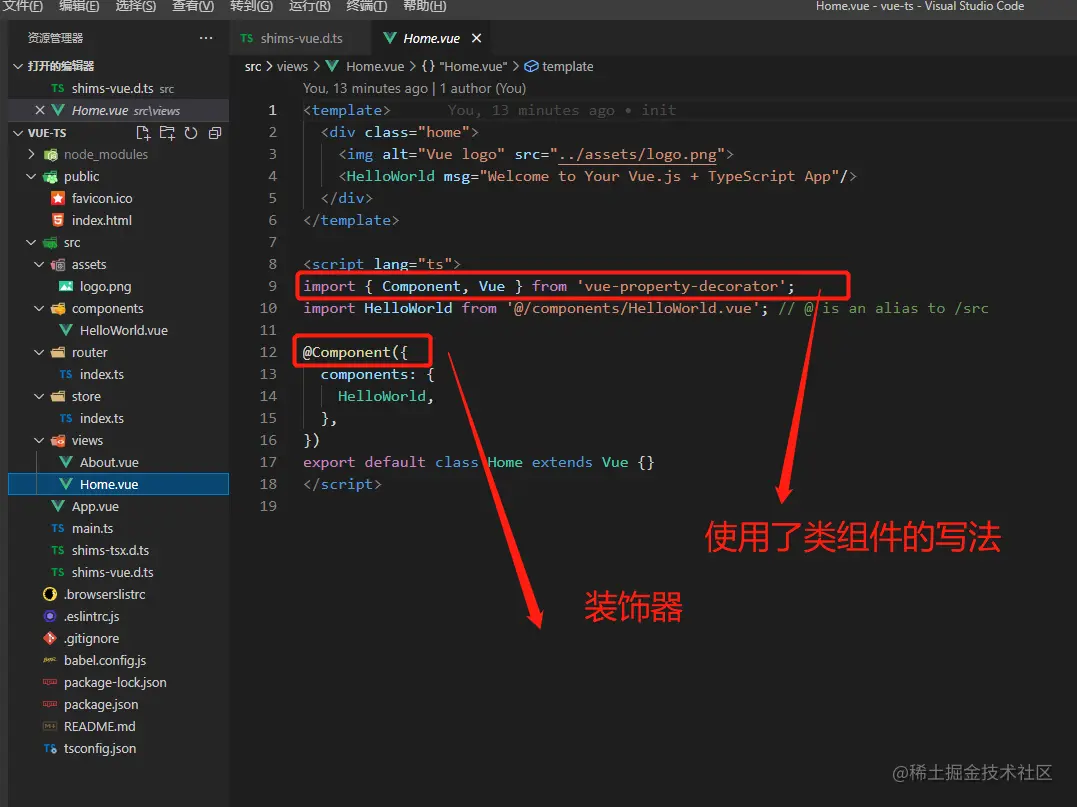This screenshot has width=1077, height=807.
Task: Click line number 12 in the gutter
Action: 268,352
